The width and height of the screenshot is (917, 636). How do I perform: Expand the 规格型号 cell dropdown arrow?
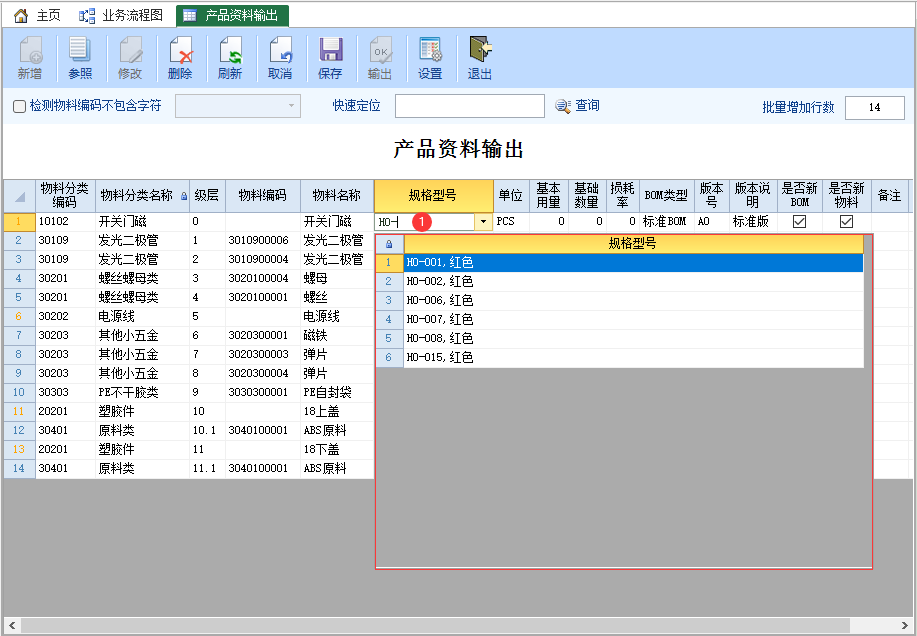coord(483,222)
